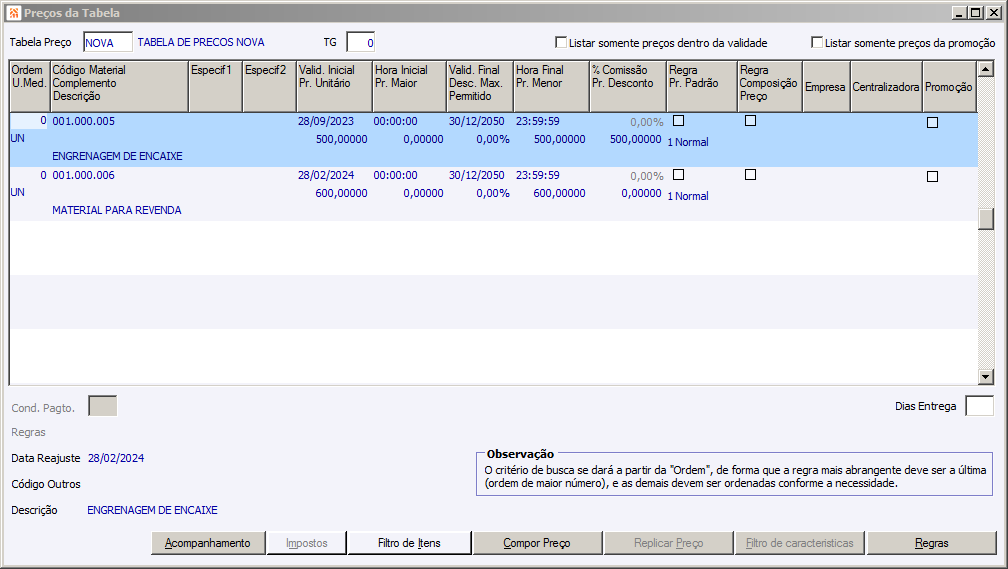Toggle Regra Composição Preço for item 001.000.005
Screen dimensions: 1008x569
pos(750,121)
